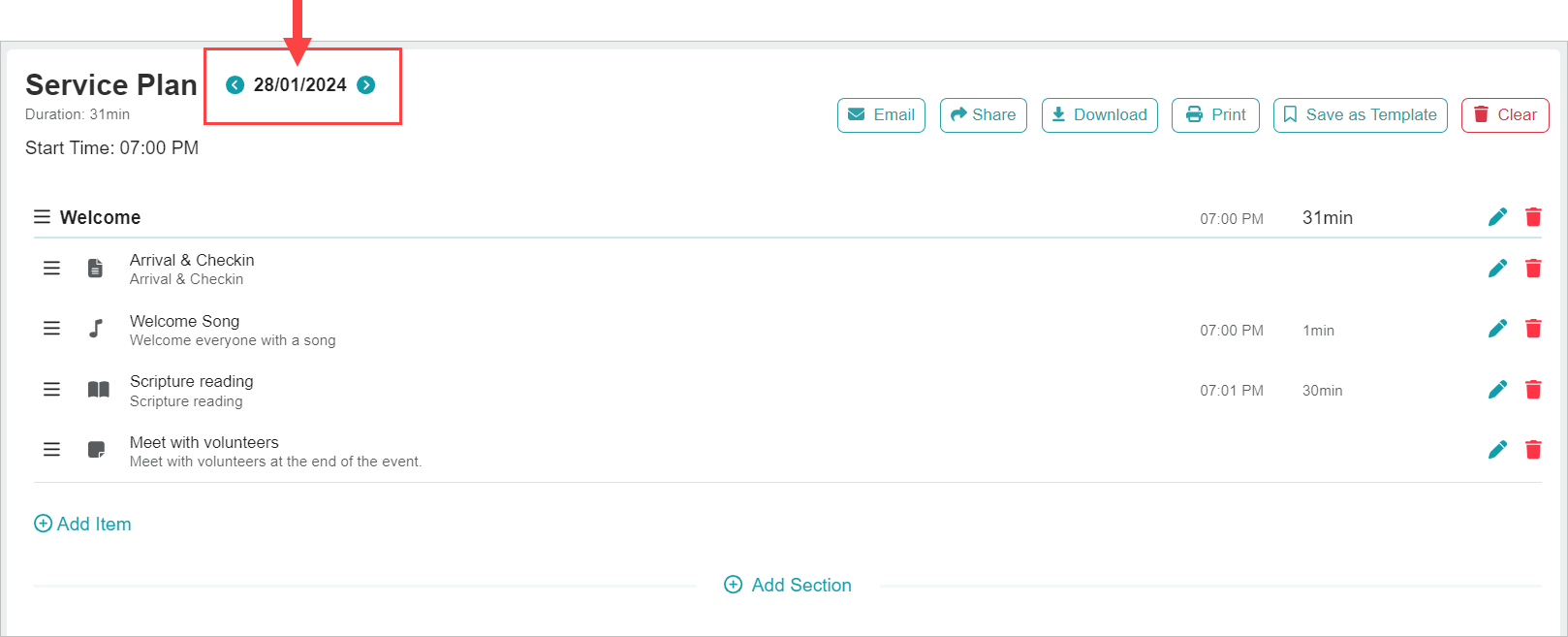This screenshot has width=1568, height=637.
Task: Delete the Welcome Song item
Action: click(x=1533, y=330)
